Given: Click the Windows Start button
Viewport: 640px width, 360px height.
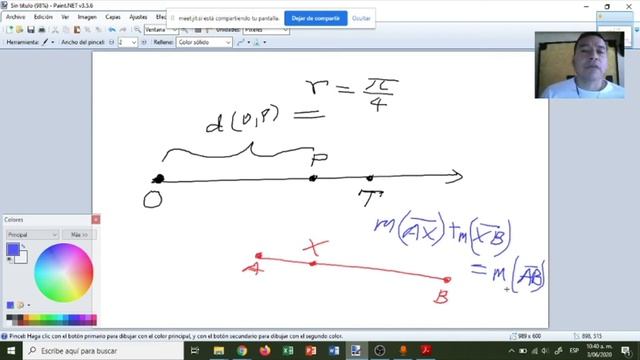Looking at the screenshot, I should click(11, 351).
